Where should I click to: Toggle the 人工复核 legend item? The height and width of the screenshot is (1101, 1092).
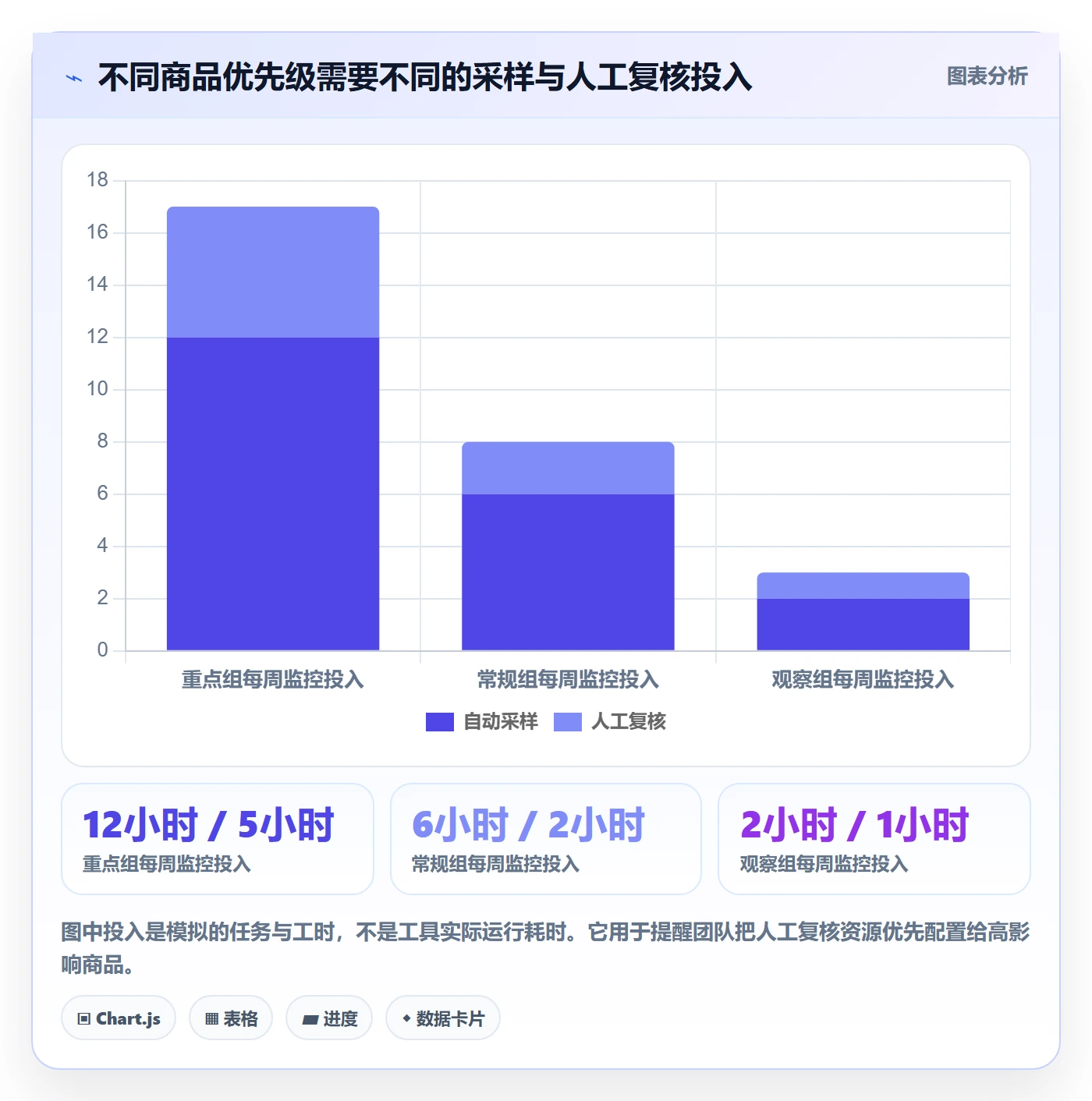coord(609,722)
